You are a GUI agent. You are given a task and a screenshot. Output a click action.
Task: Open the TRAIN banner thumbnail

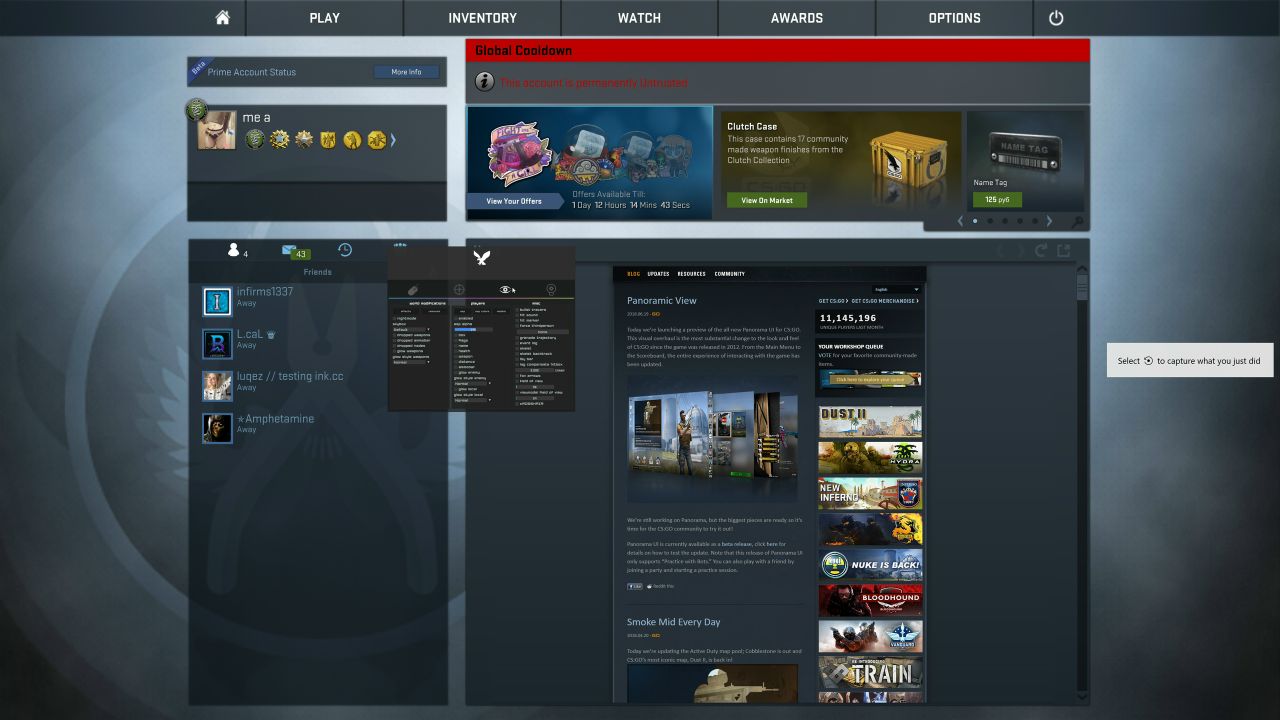point(870,672)
